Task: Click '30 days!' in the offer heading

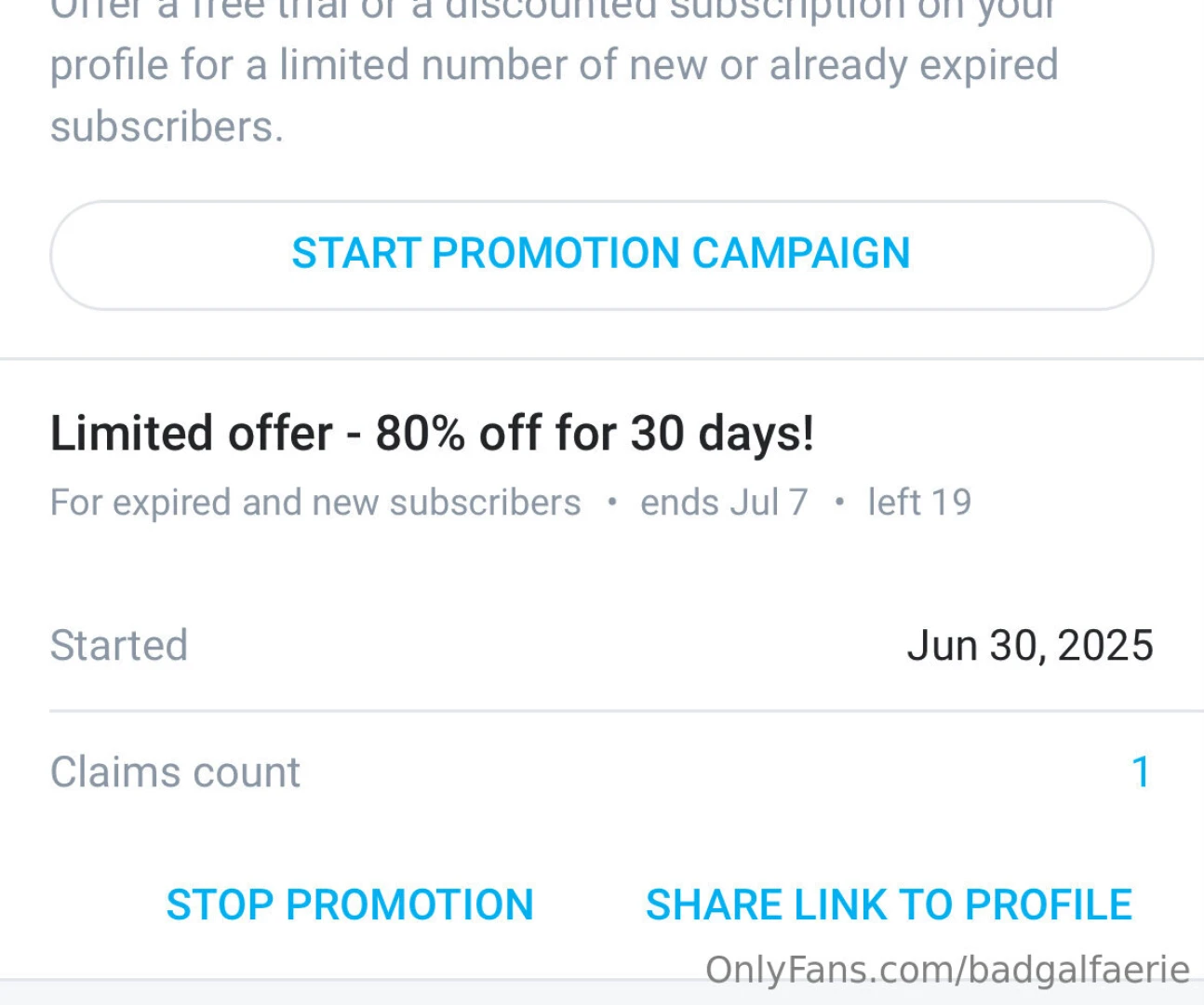Action: [722, 434]
